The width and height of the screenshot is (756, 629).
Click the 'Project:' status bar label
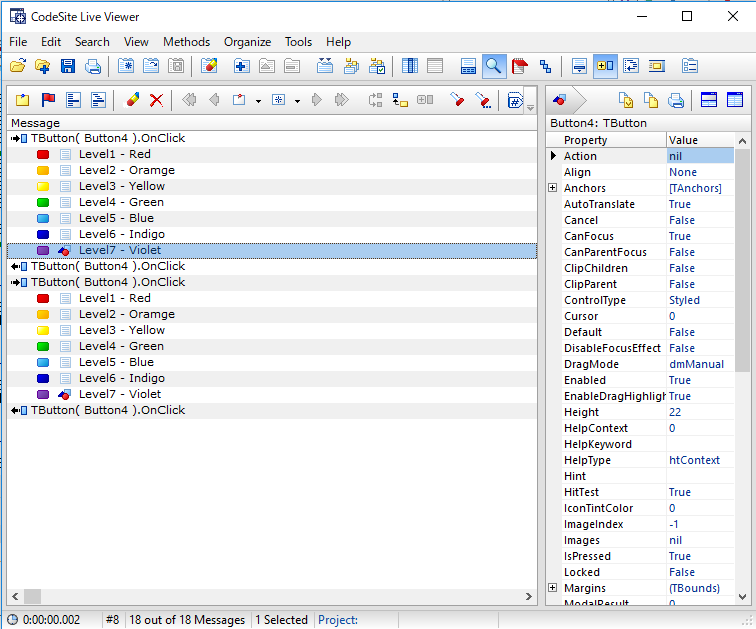click(338, 620)
